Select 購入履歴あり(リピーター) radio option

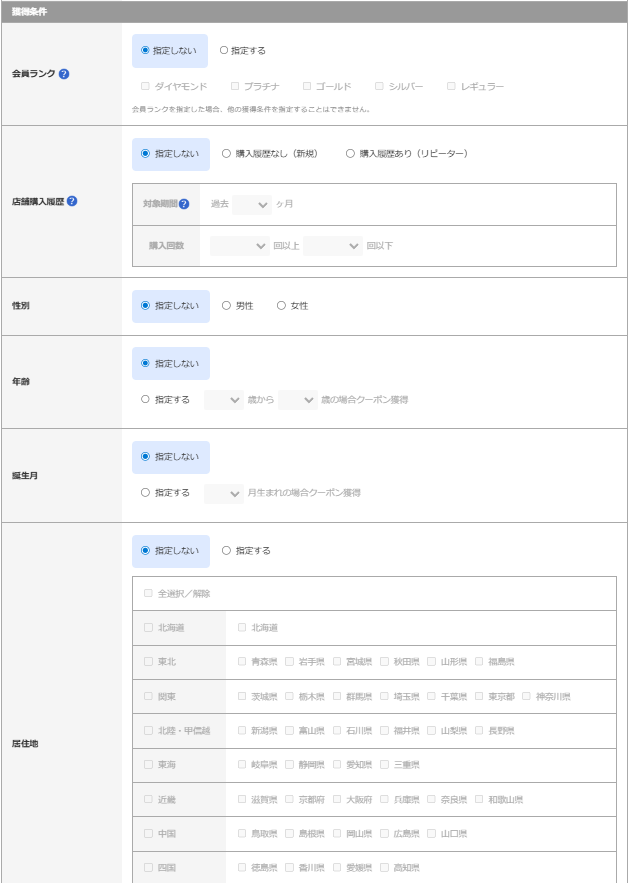(x=351, y=154)
